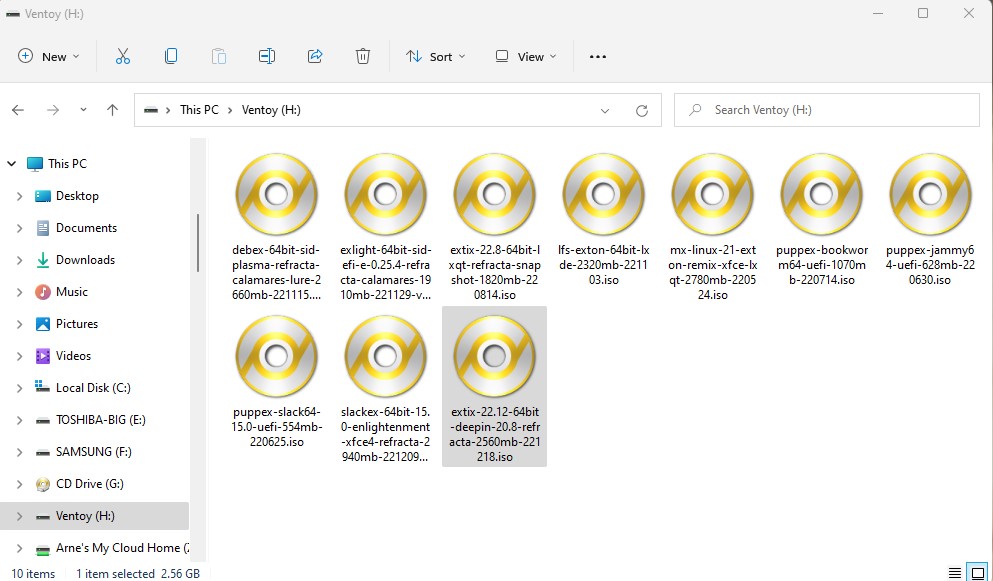Image resolution: width=993 pixels, height=581 pixels.
Task: Expand the Videos tree node
Action: pyautogui.click(x=20, y=356)
